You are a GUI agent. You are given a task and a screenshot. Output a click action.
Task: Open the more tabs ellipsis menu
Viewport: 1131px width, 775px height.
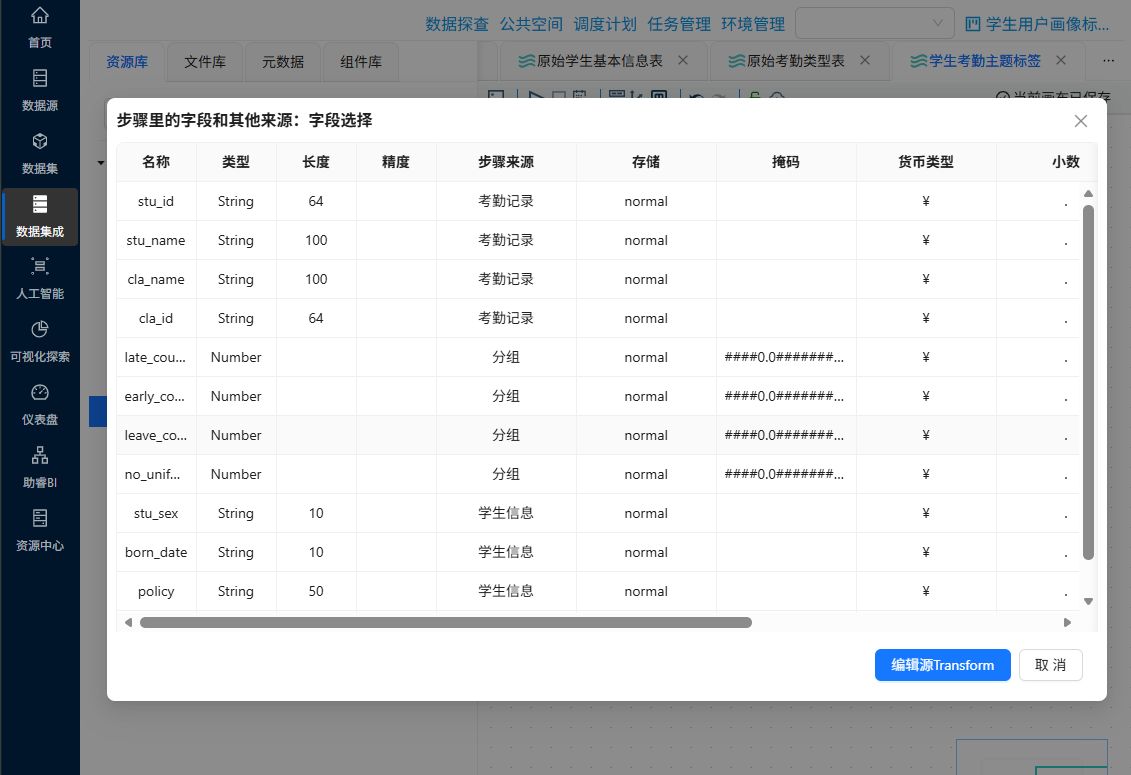point(1109,61)
